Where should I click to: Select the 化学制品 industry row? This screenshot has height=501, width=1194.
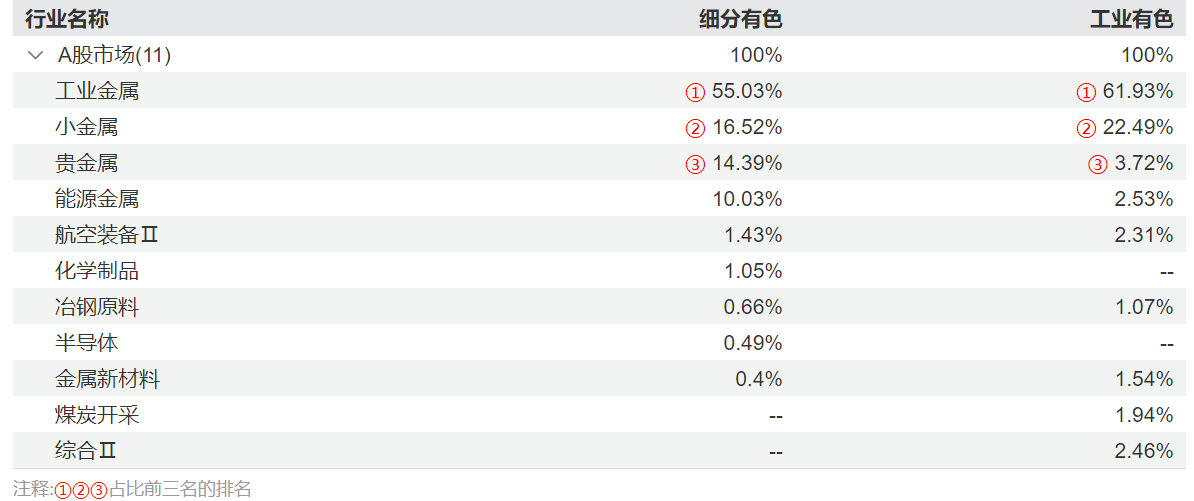pyautogui.click(x=97, y=271)
